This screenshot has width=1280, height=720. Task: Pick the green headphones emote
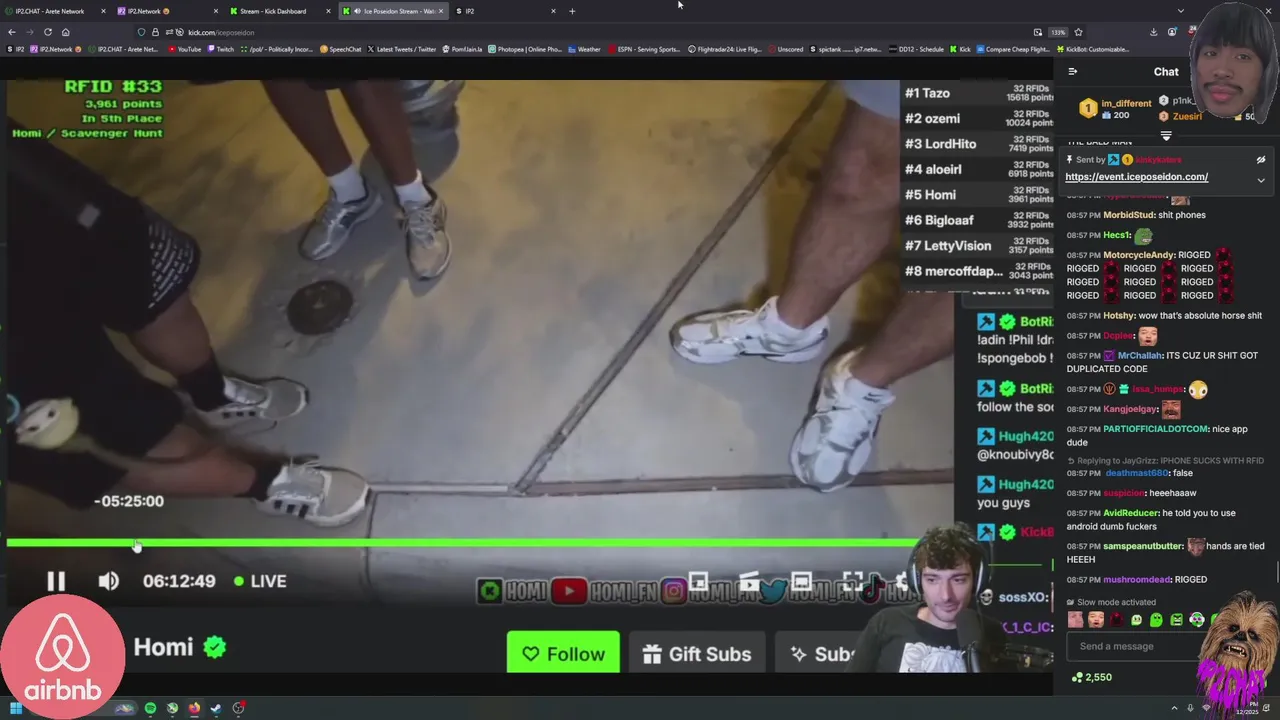pyautogui.click(x=1197, y=620)
